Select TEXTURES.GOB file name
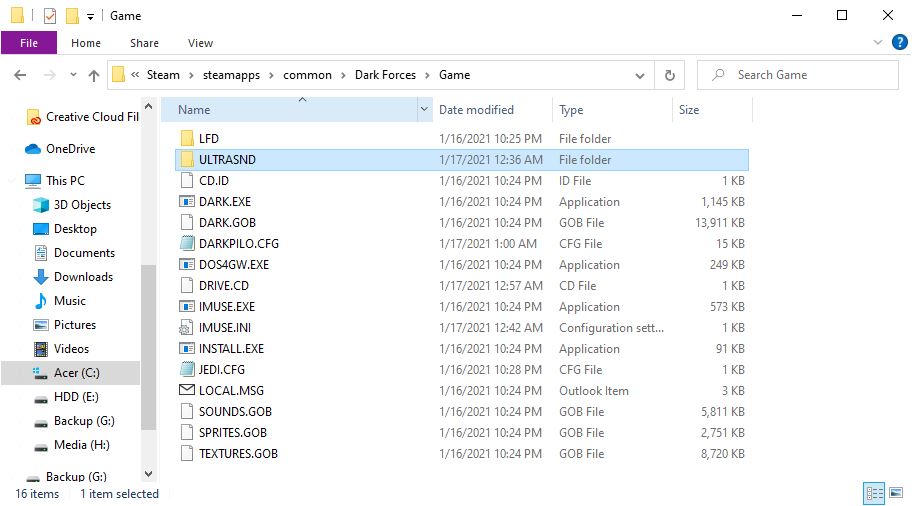The height and width of the screenshot is (506, 912). click(238, 454)
